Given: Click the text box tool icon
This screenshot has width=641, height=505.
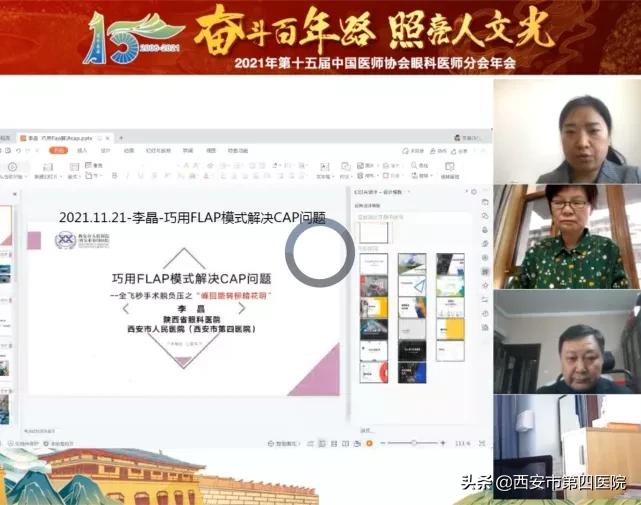Looking at the screenshot, I should pyautogui.click(x=325, y=167).
